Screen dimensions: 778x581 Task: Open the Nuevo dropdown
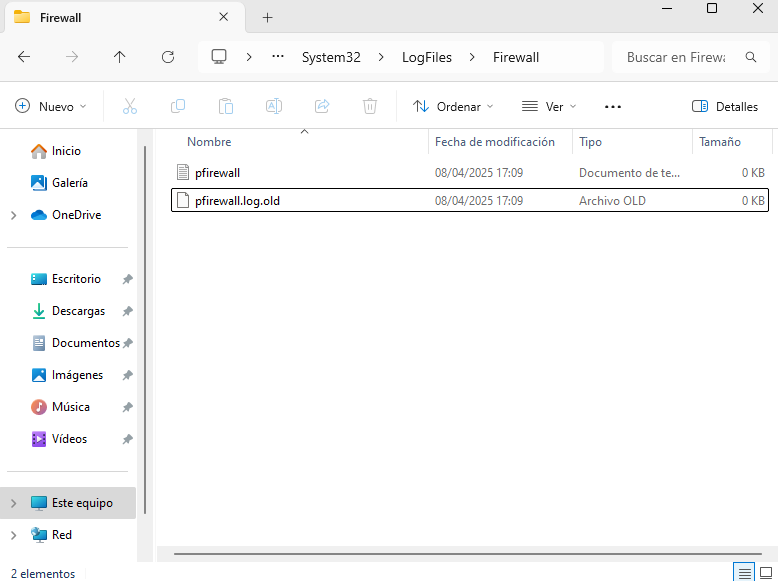pos(51,106)
